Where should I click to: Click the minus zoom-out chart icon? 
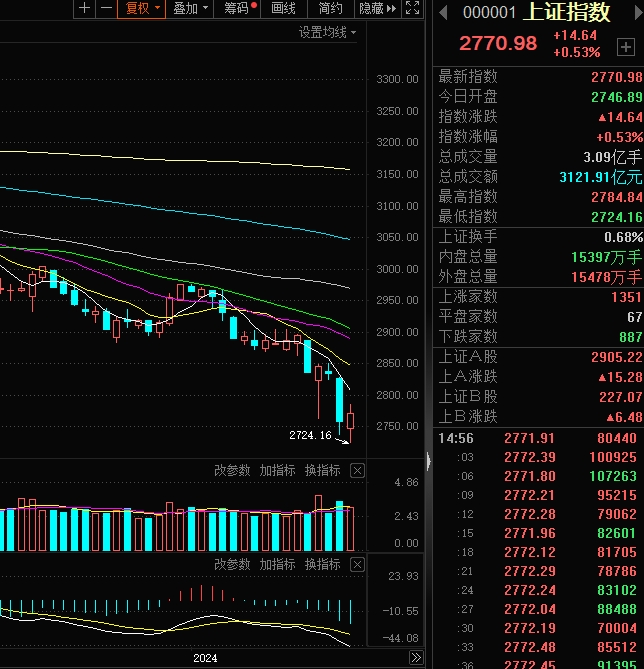106,8
